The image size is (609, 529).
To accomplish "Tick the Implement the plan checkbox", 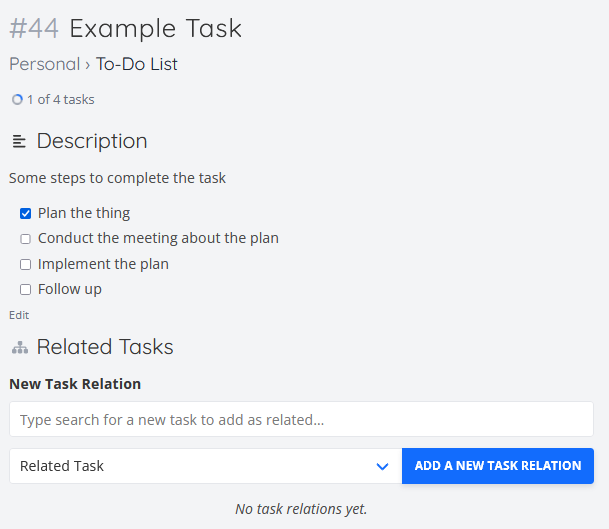I will [26, 264].
